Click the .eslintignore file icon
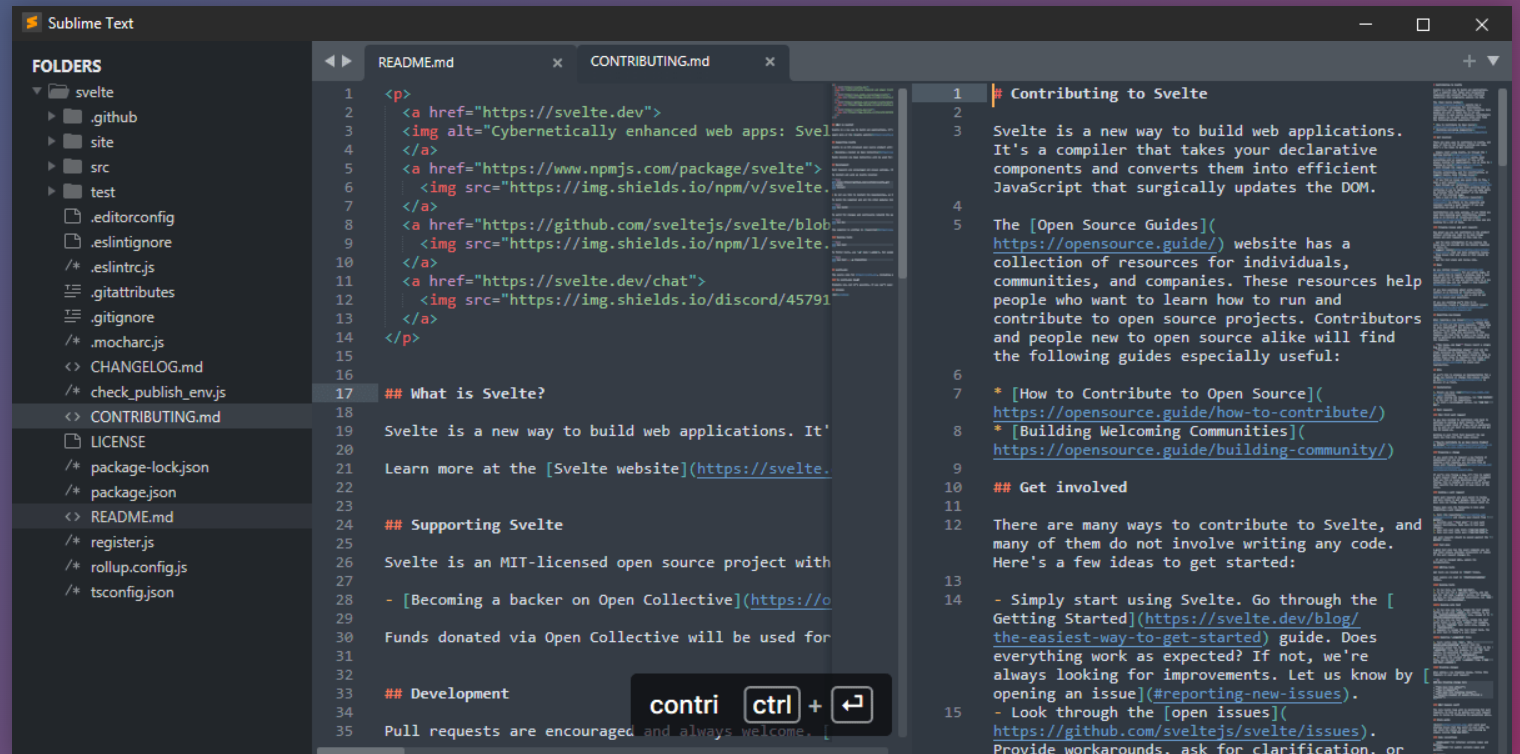 click(x=72, y=241)
